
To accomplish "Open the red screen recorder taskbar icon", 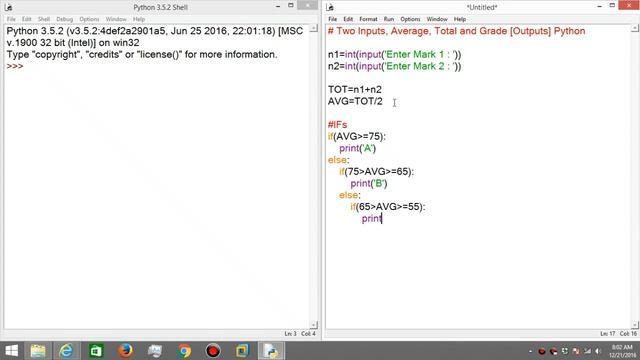I will click(213, 351).
